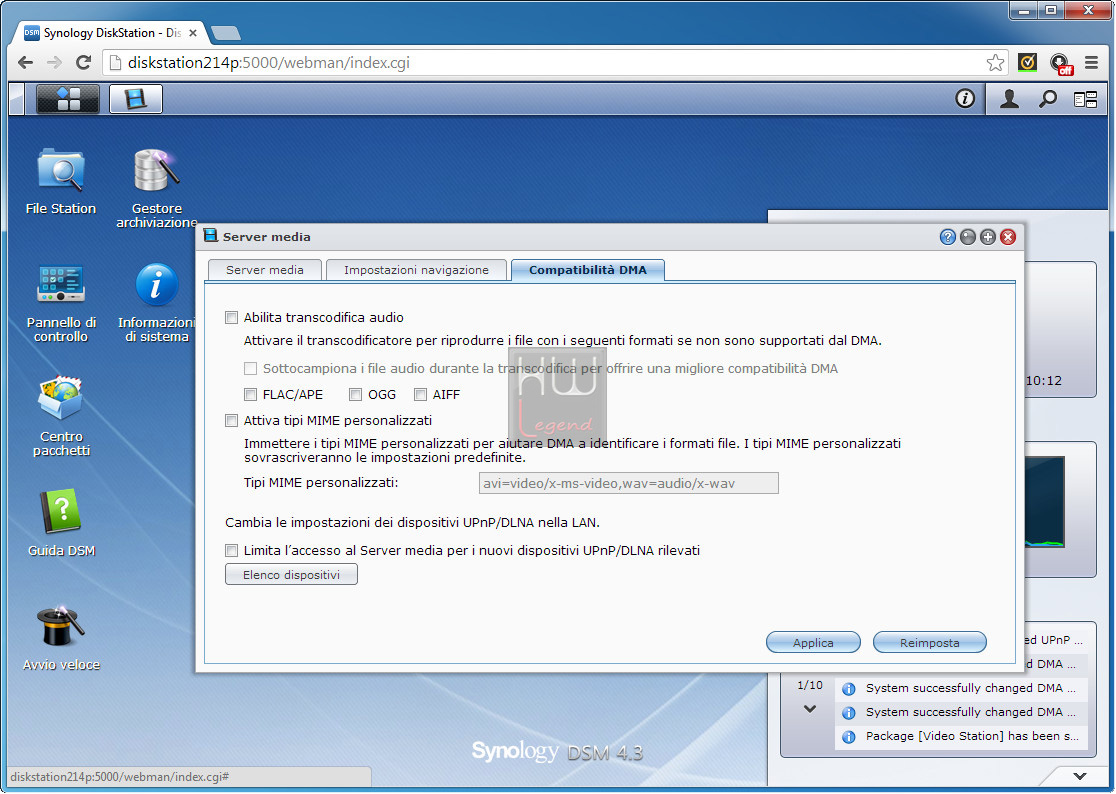This screenshot has height=794, width=1116.
Task: Open DSM search magnifier
Action: coord(1047,99)
